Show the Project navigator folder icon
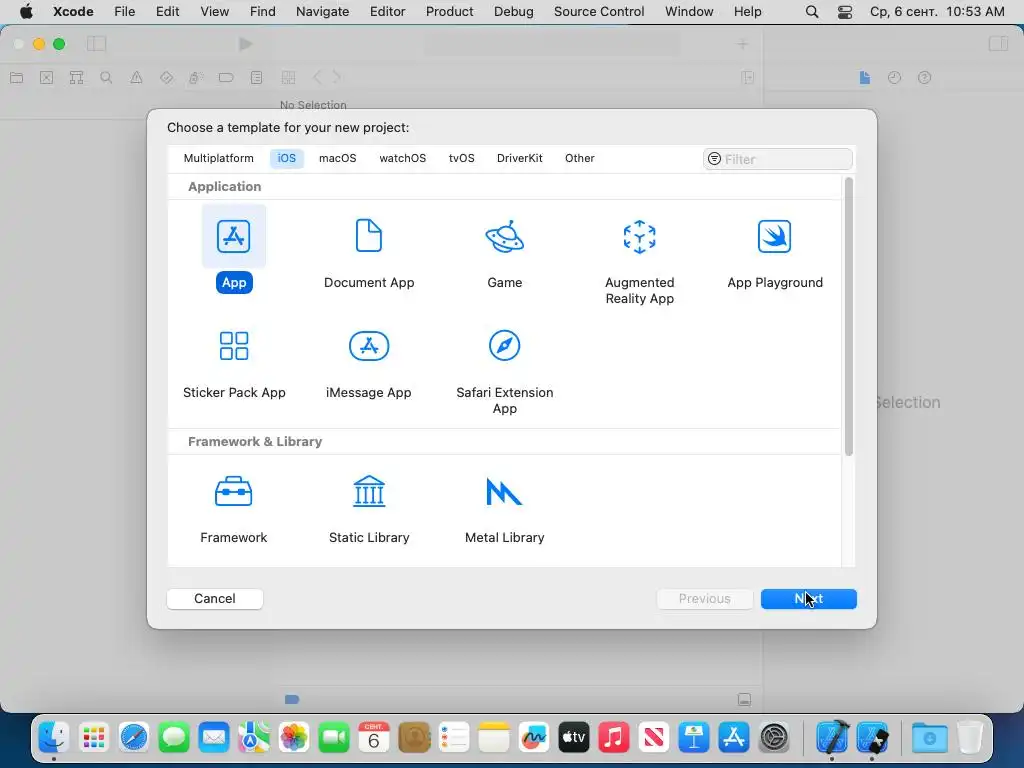The image size is (1024, 768). [17, 78]
